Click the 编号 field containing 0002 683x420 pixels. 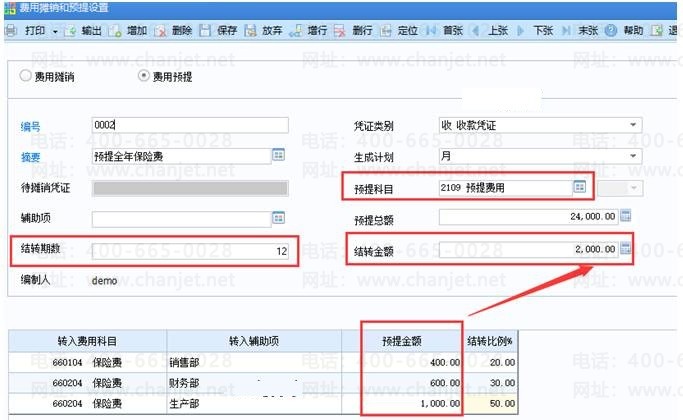click(x=190, y=125)
